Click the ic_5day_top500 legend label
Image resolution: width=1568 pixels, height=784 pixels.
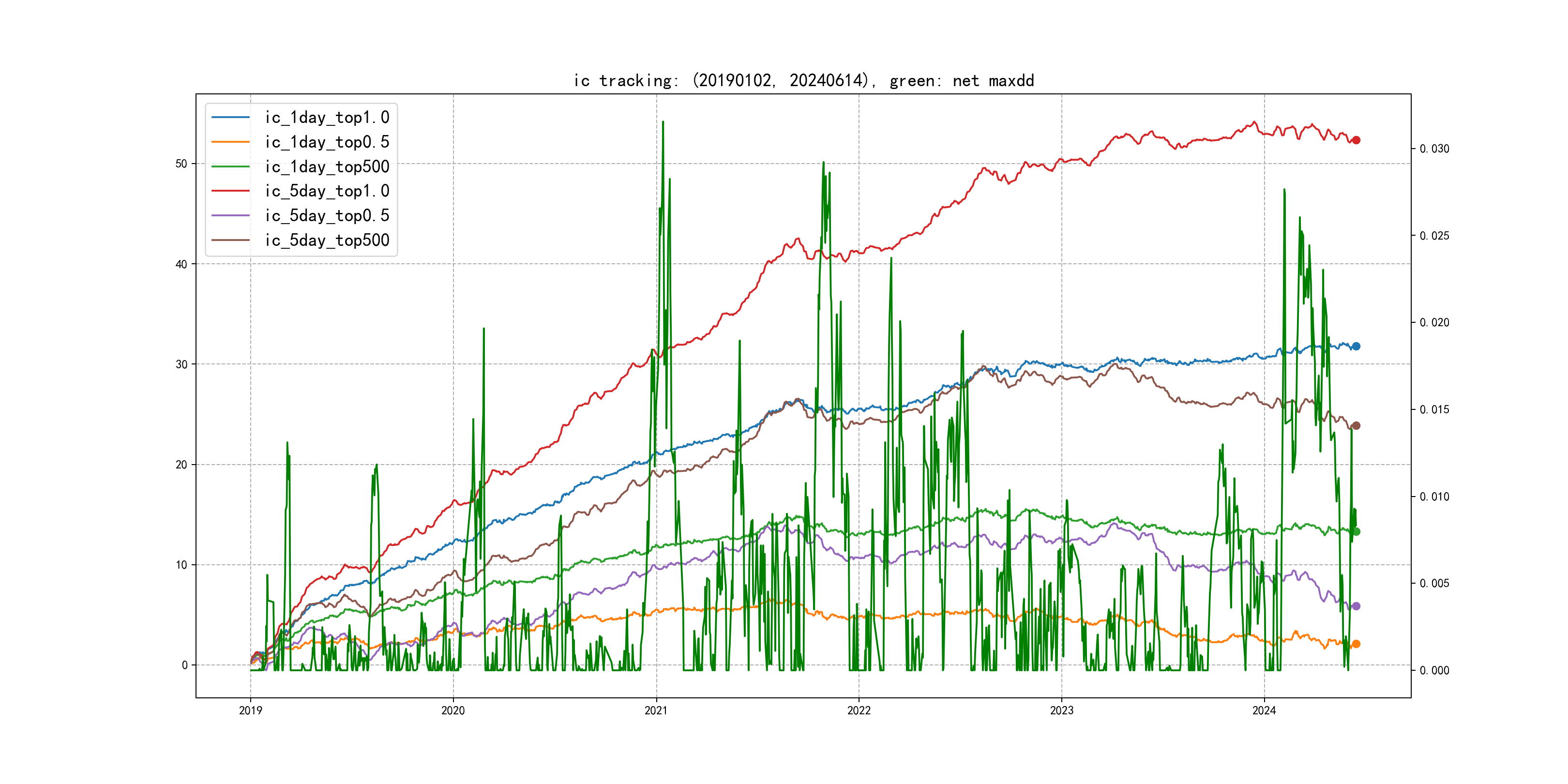327,241
